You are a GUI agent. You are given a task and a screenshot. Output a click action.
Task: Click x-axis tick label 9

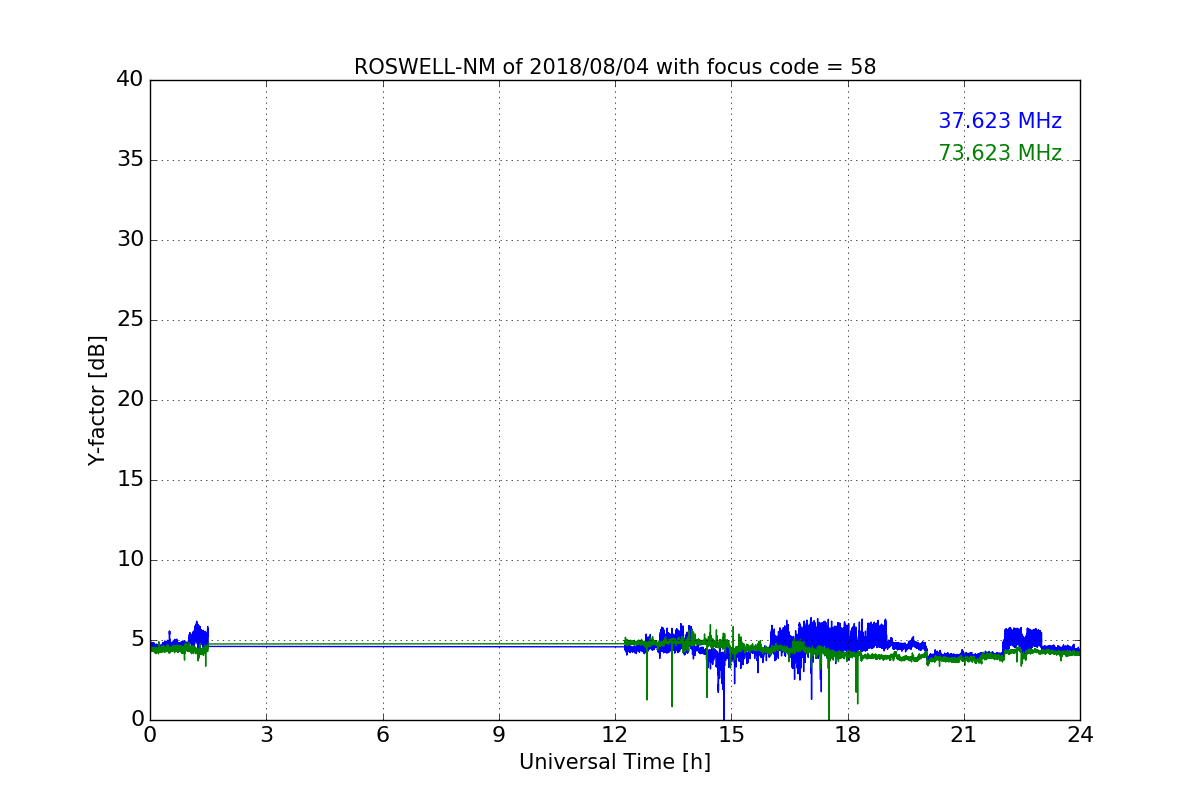click(x=499, y=735)
